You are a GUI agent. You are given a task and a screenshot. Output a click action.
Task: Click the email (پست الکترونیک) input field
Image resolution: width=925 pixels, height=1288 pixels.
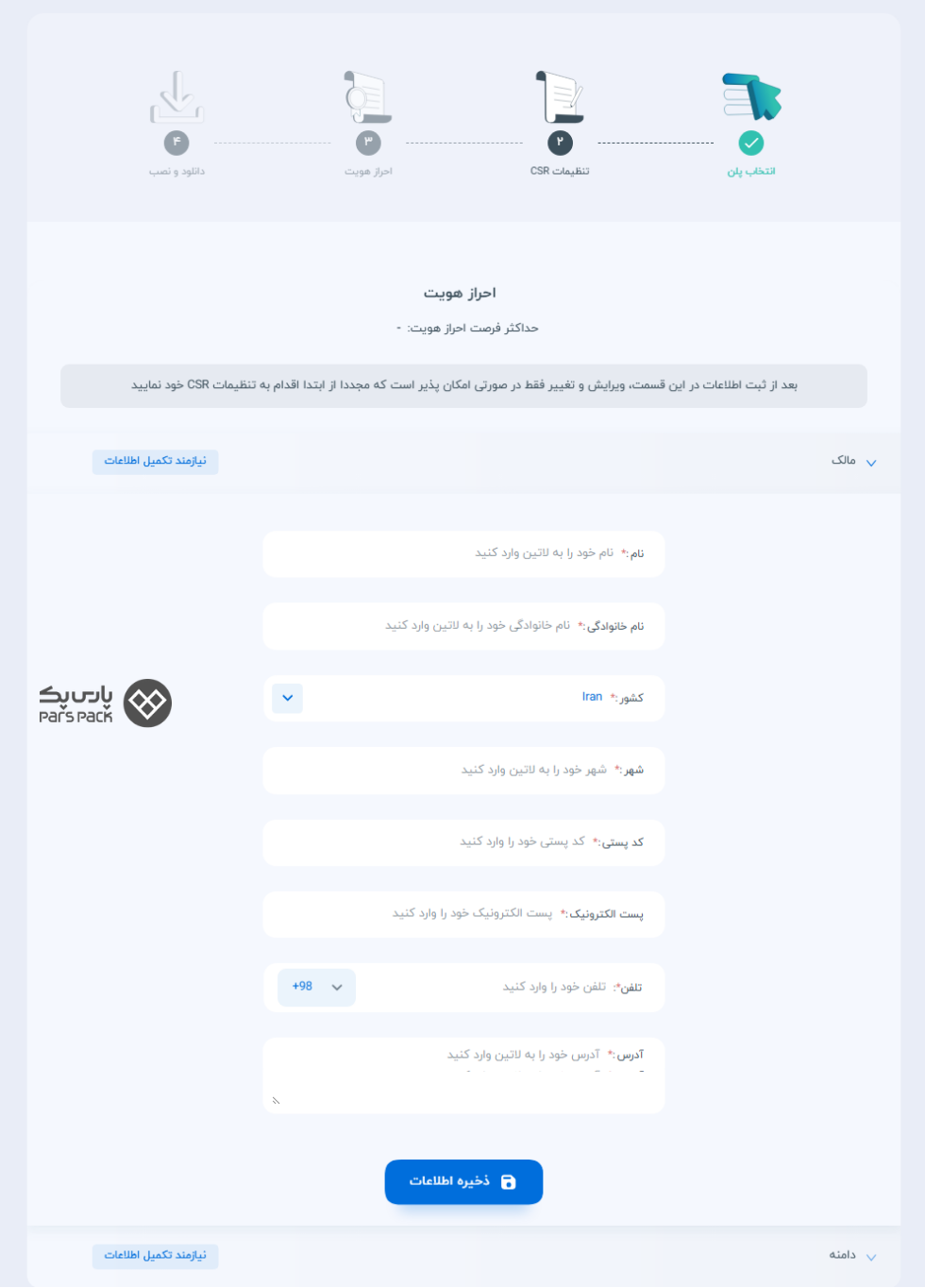(463, 914)
